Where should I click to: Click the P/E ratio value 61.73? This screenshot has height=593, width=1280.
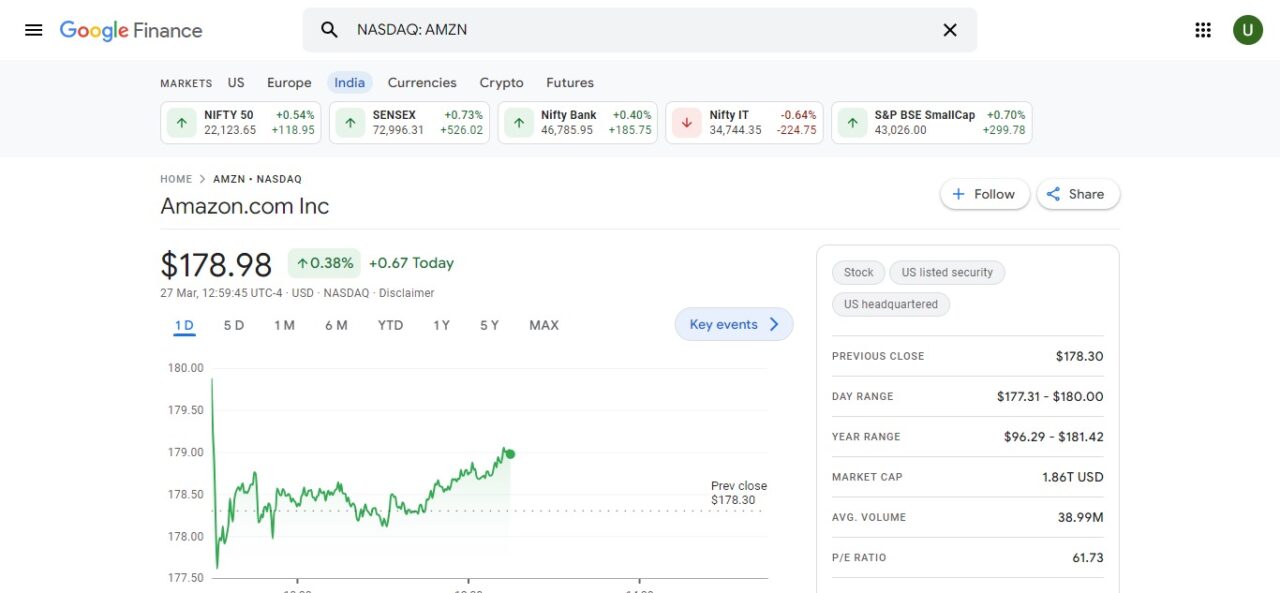click(1088, 557)
